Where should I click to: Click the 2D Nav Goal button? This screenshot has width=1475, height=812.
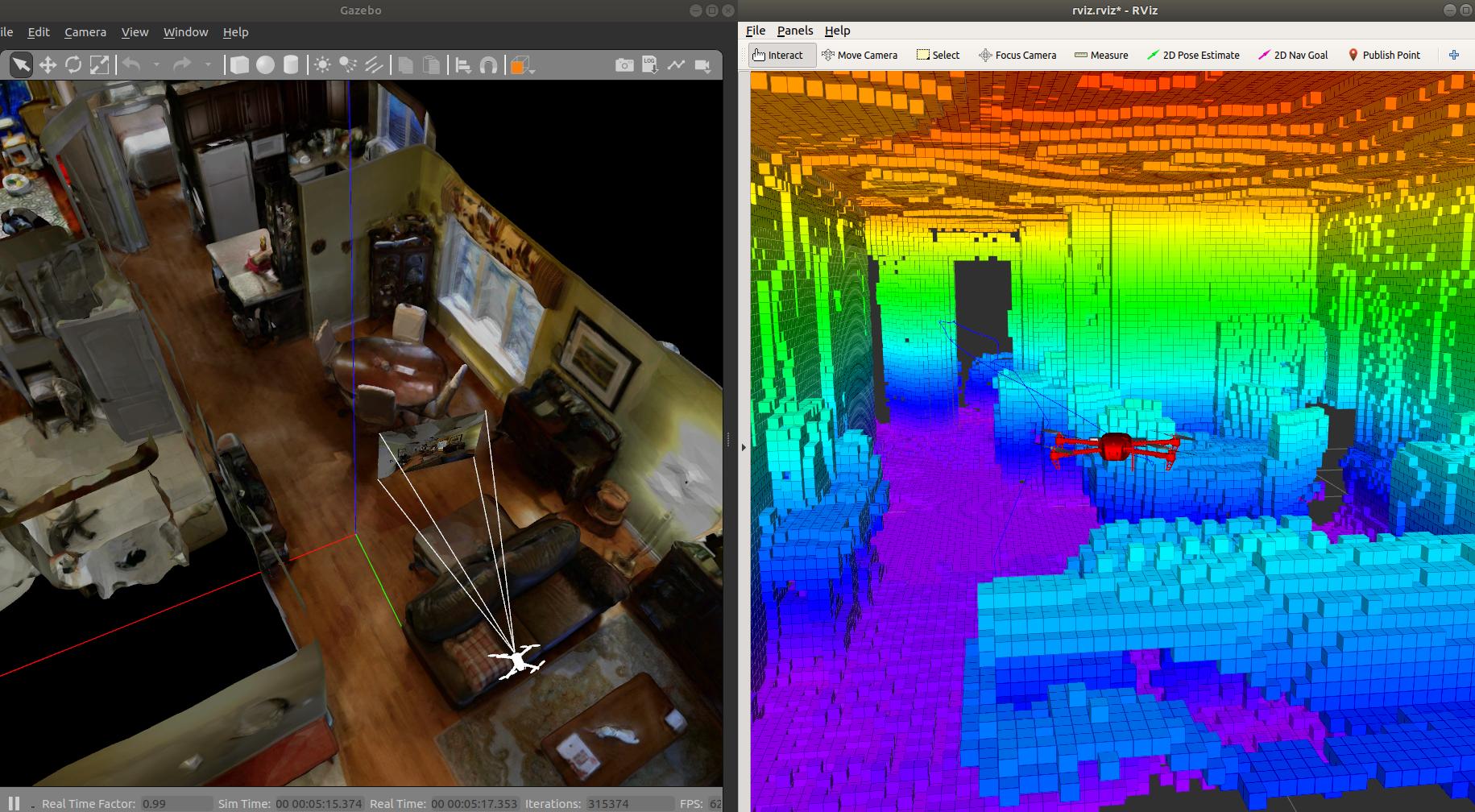point(1293,55)
